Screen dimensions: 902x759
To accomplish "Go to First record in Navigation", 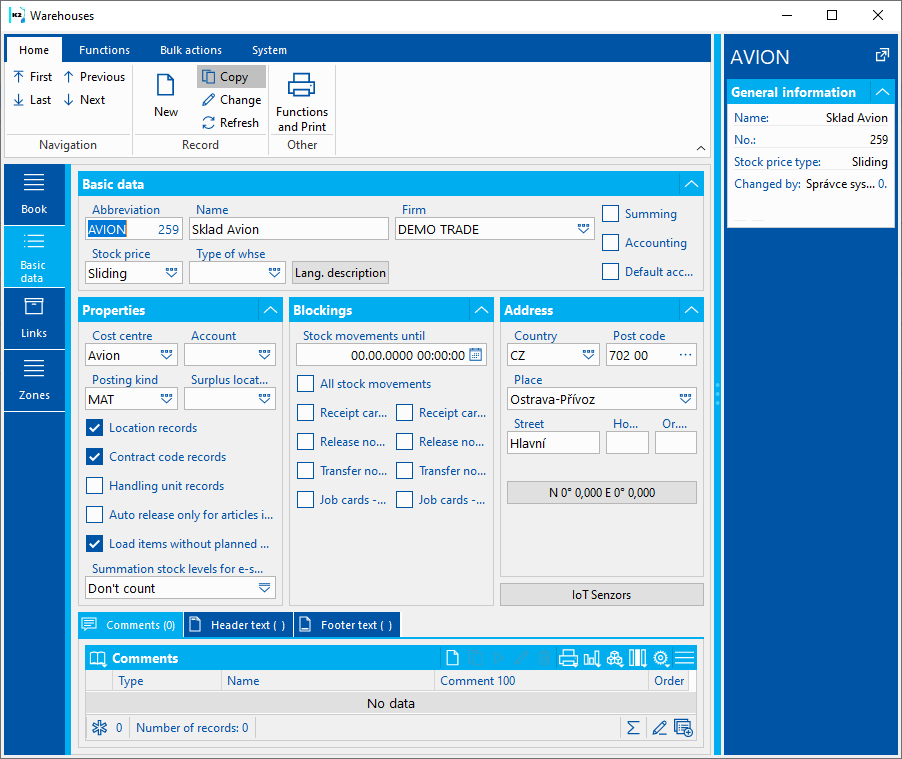I will (33, 77).
